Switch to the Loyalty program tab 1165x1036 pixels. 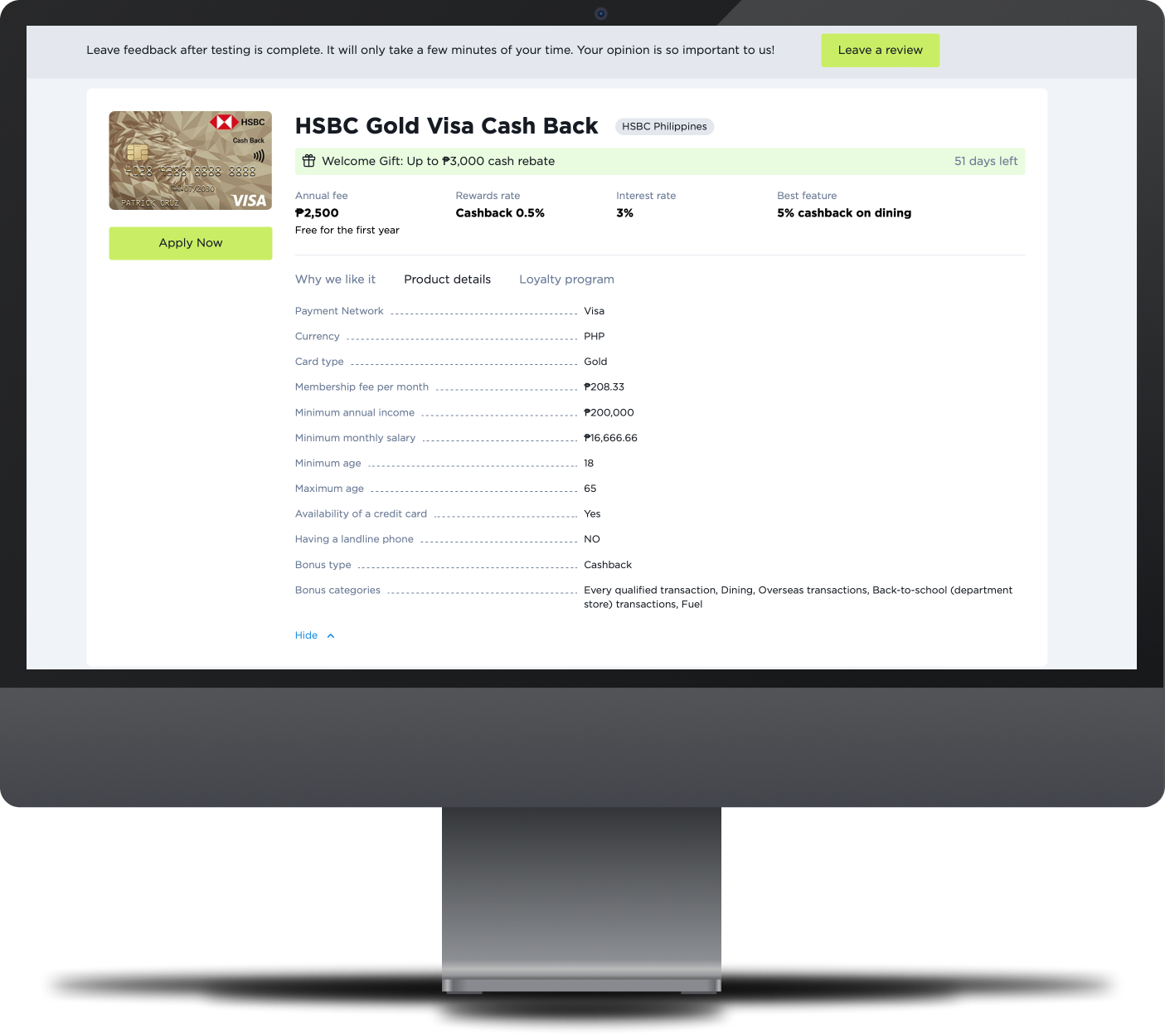pyautogui.click(x=566, y=280)
